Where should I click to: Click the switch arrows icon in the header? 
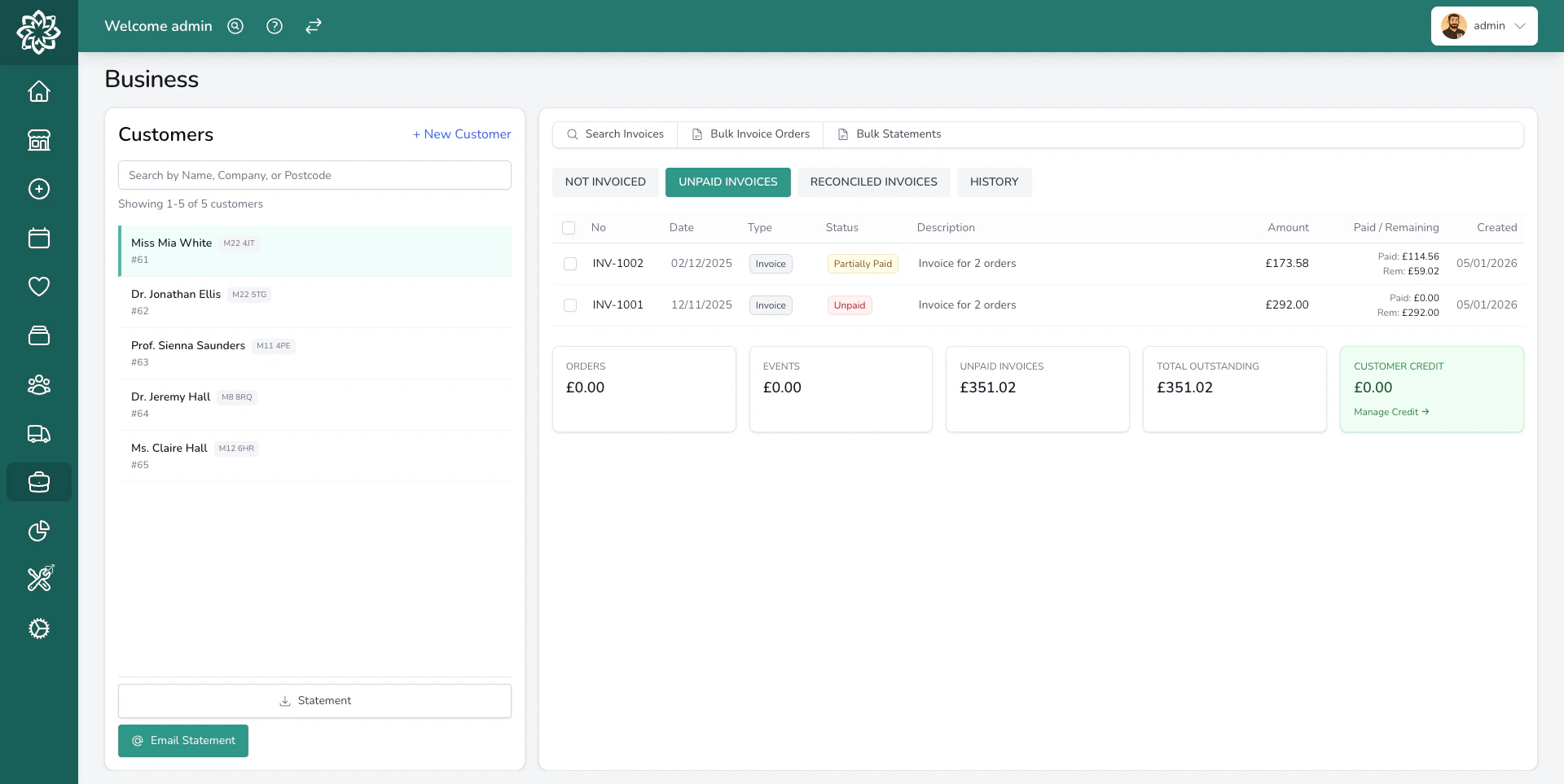pyautogui.click(x=313, y=26)
